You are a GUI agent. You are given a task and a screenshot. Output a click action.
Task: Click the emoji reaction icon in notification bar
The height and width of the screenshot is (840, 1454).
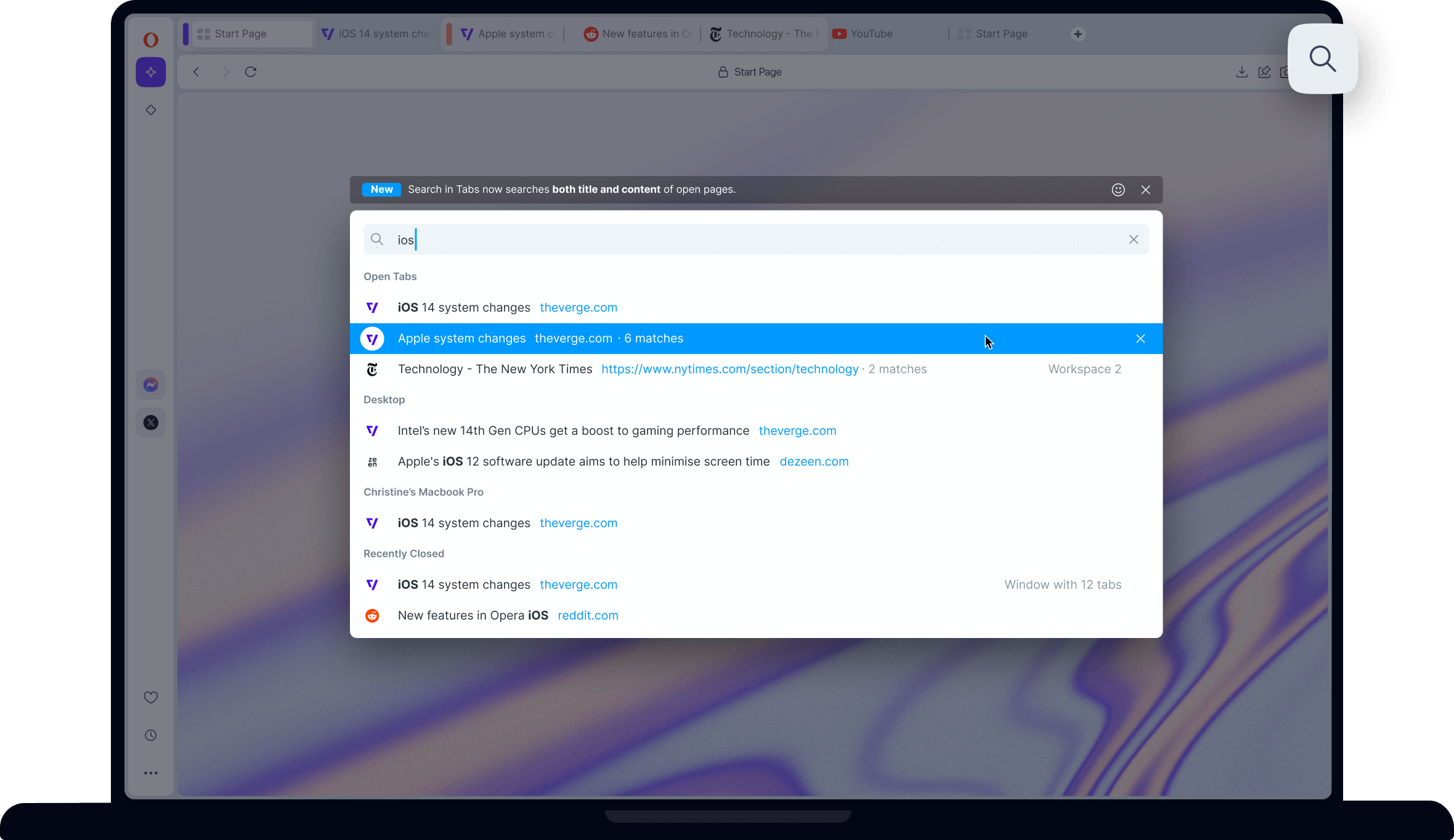point(1118,189)
